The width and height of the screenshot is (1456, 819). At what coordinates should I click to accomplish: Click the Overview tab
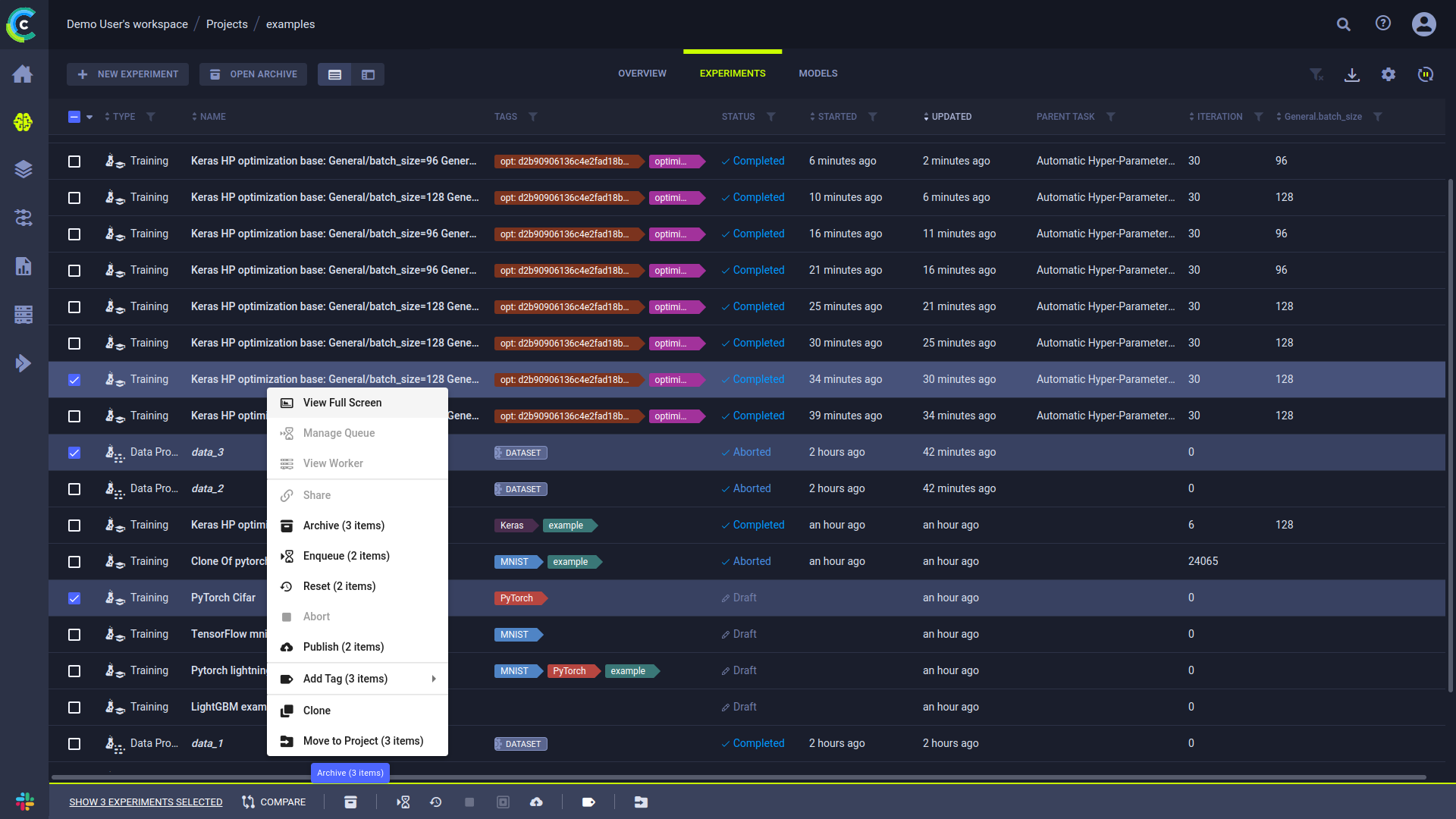click(x=642, y=73)
